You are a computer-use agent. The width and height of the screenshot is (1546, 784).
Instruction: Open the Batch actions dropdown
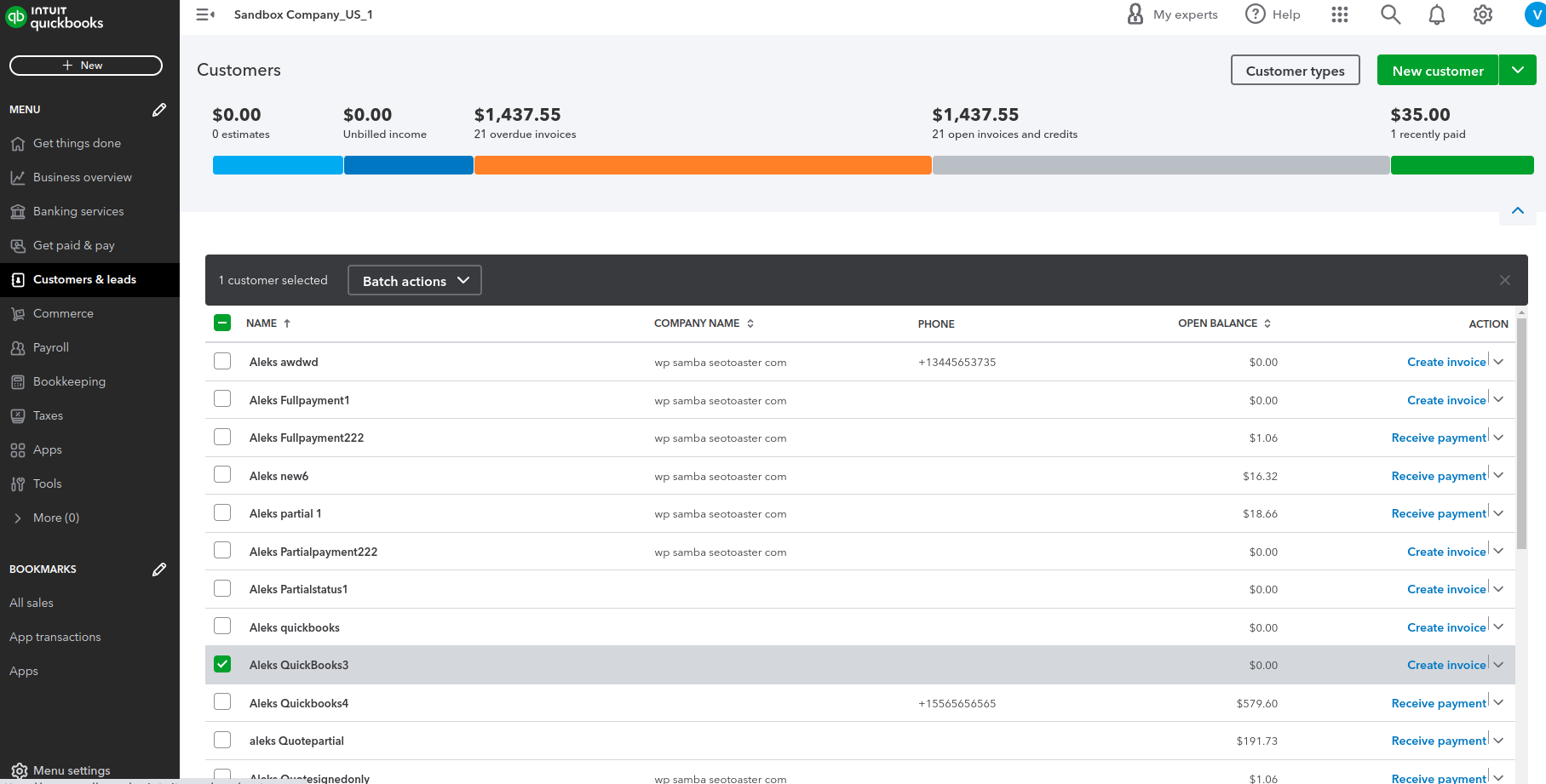415,280
